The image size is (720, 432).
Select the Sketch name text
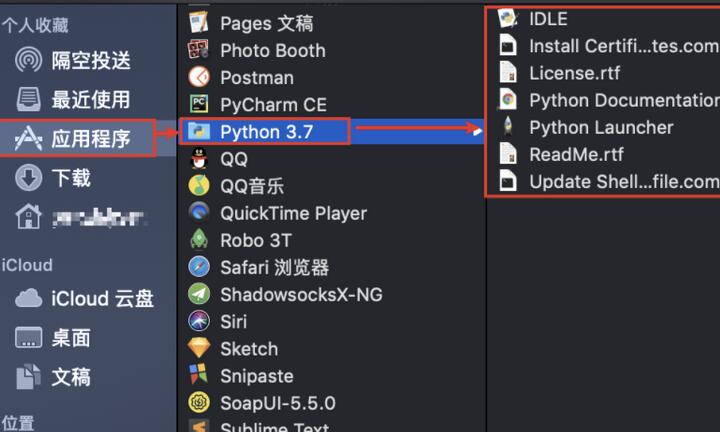249,349
